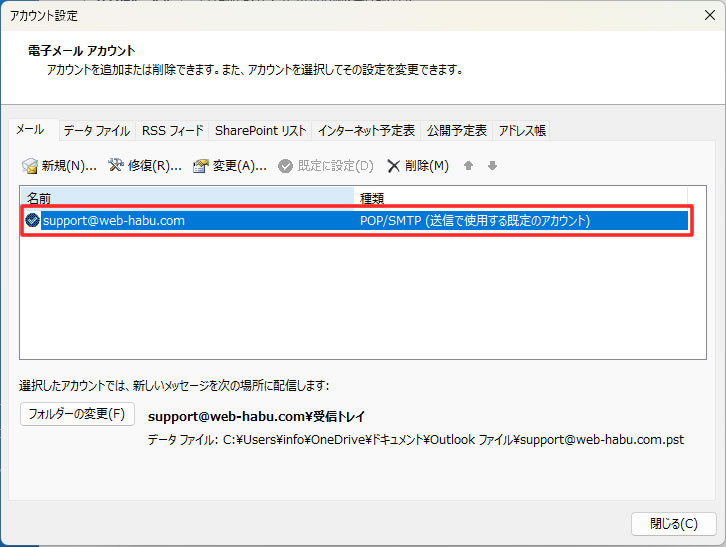Screen dimensions: 726x547
Task: Click the フォルダーの変更(F) button
Action: pos(77,414)
